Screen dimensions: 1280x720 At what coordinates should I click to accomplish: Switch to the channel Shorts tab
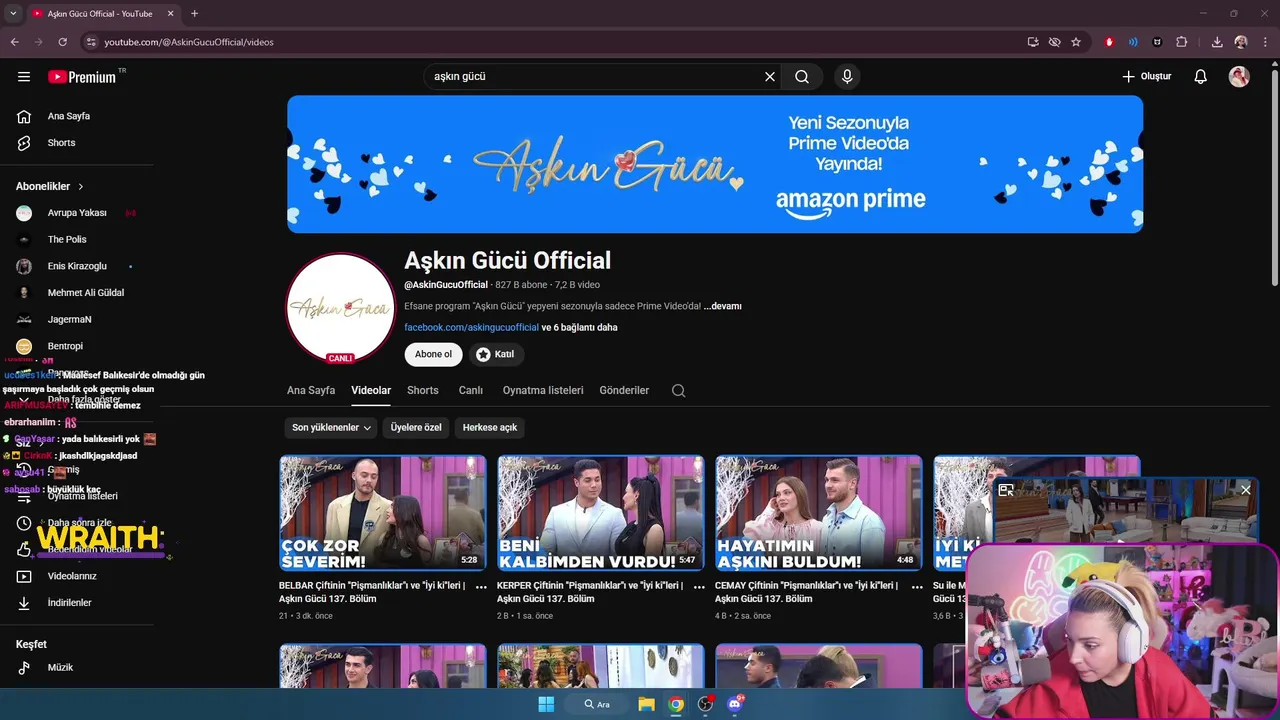click(423, 391)
